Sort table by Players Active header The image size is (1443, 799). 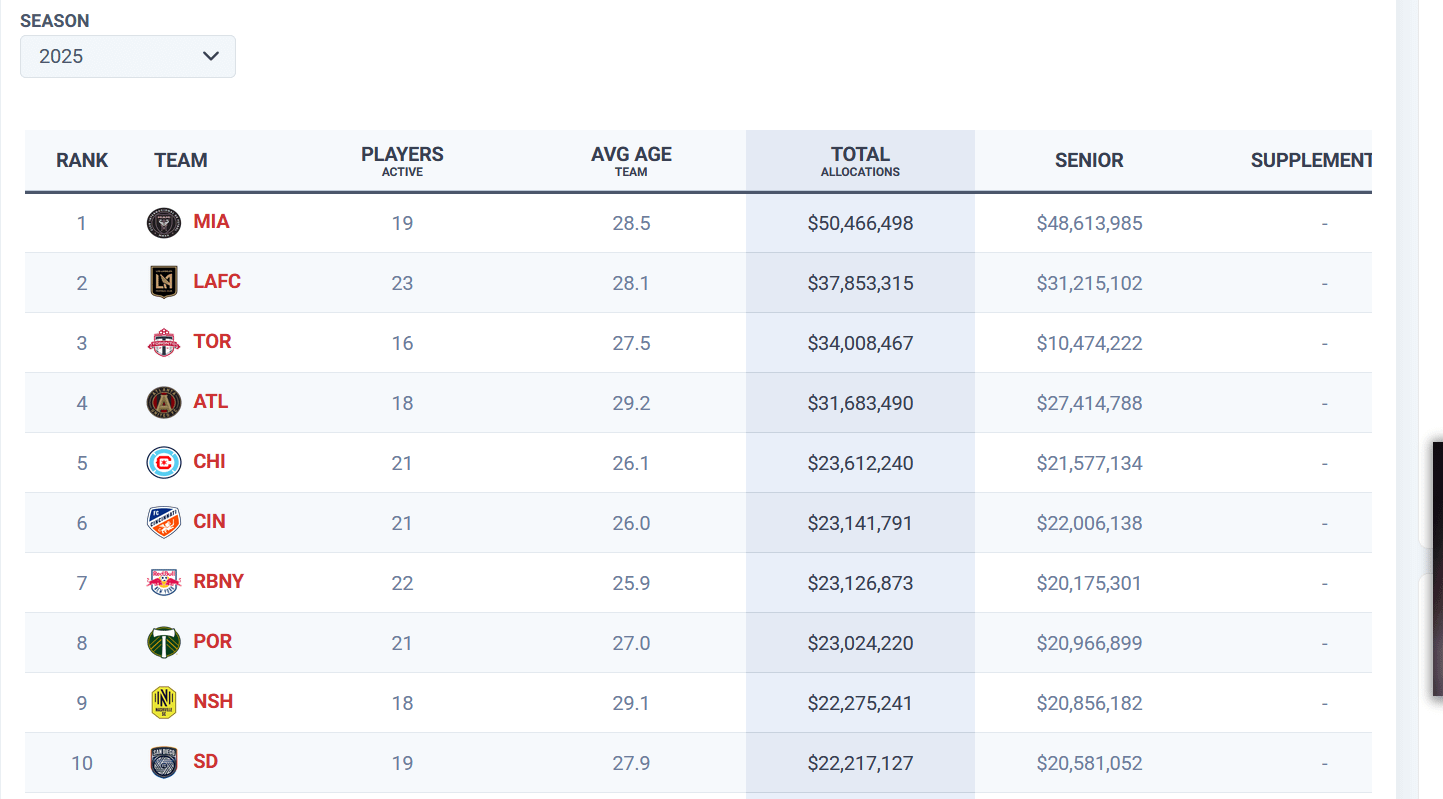coord(402,160)
